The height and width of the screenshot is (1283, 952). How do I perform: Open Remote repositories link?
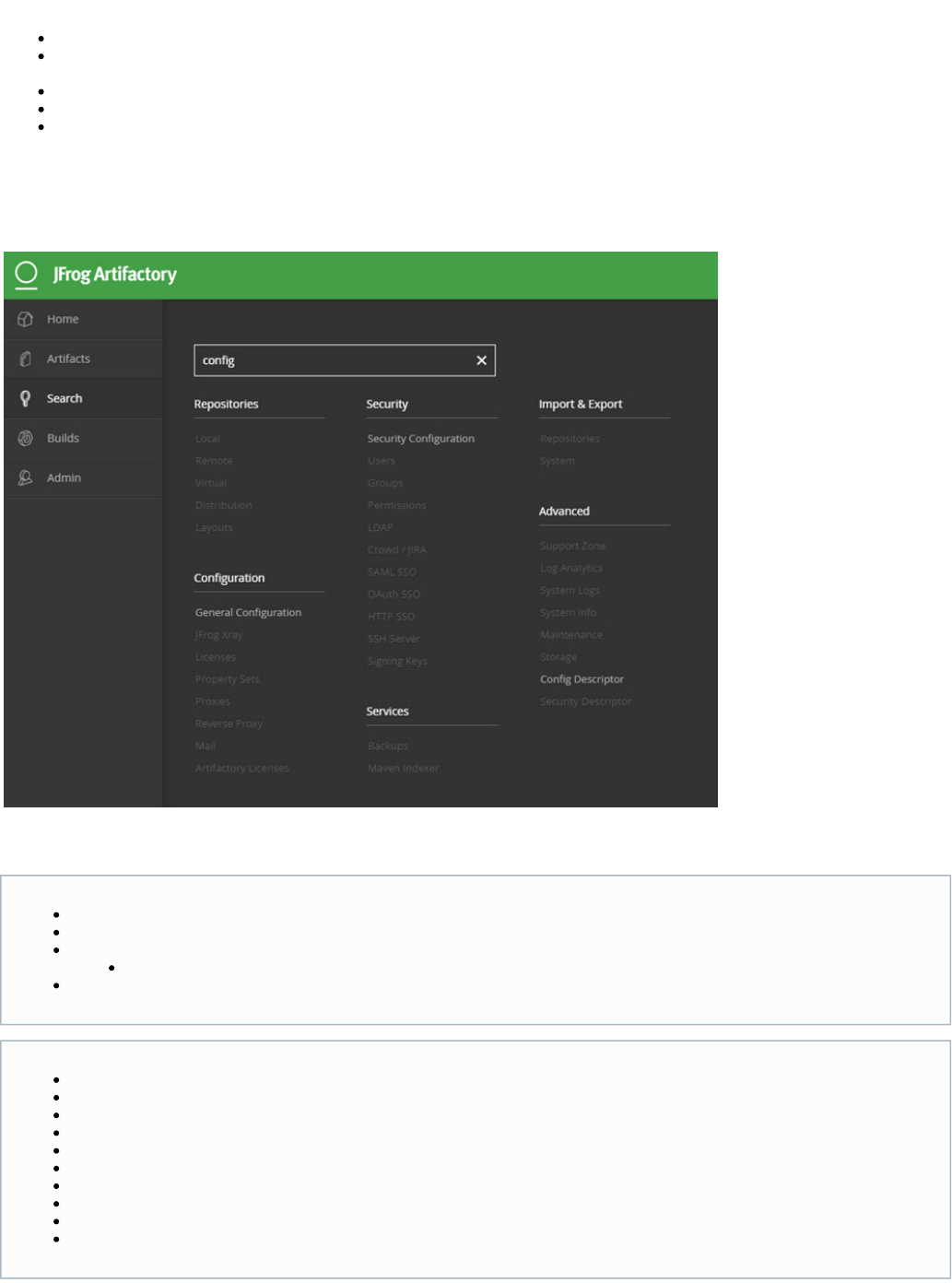pos(214,461)
